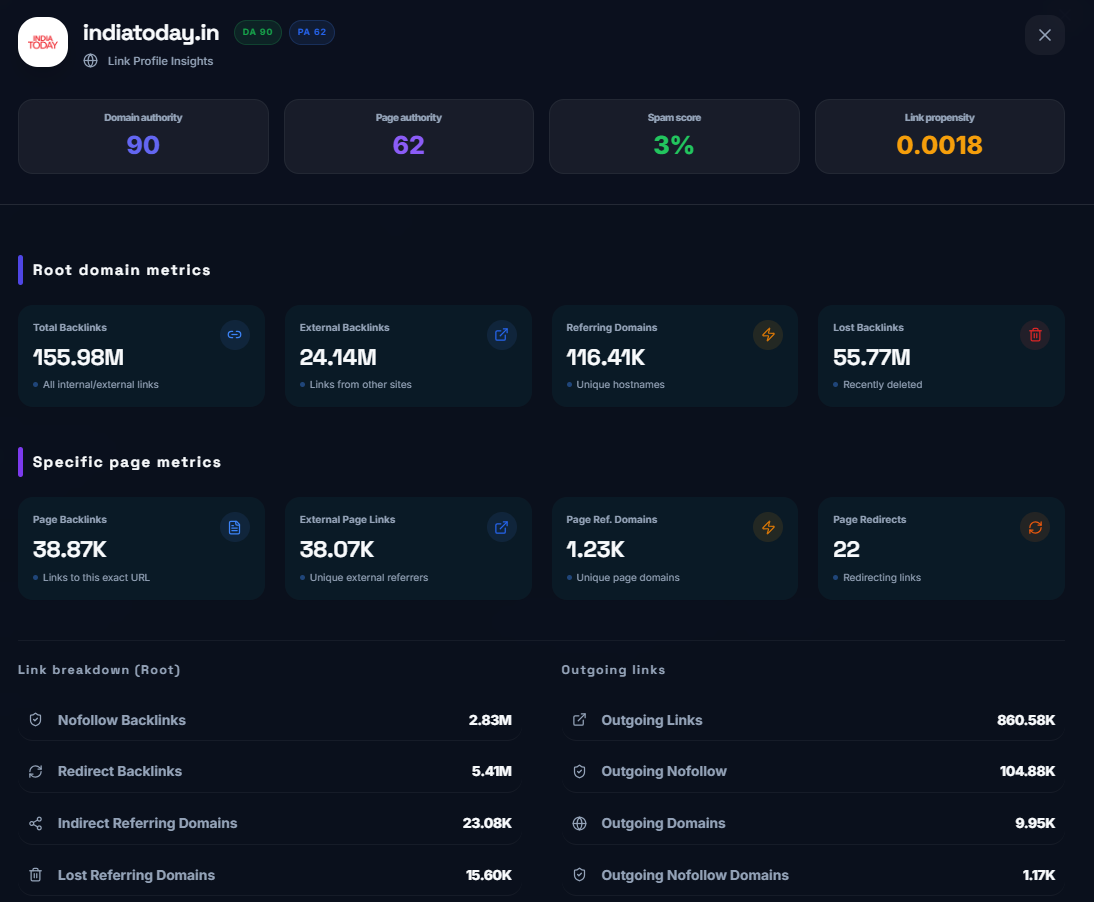Select the Lost Referring Domains value 15.60K

pos(488,875)
